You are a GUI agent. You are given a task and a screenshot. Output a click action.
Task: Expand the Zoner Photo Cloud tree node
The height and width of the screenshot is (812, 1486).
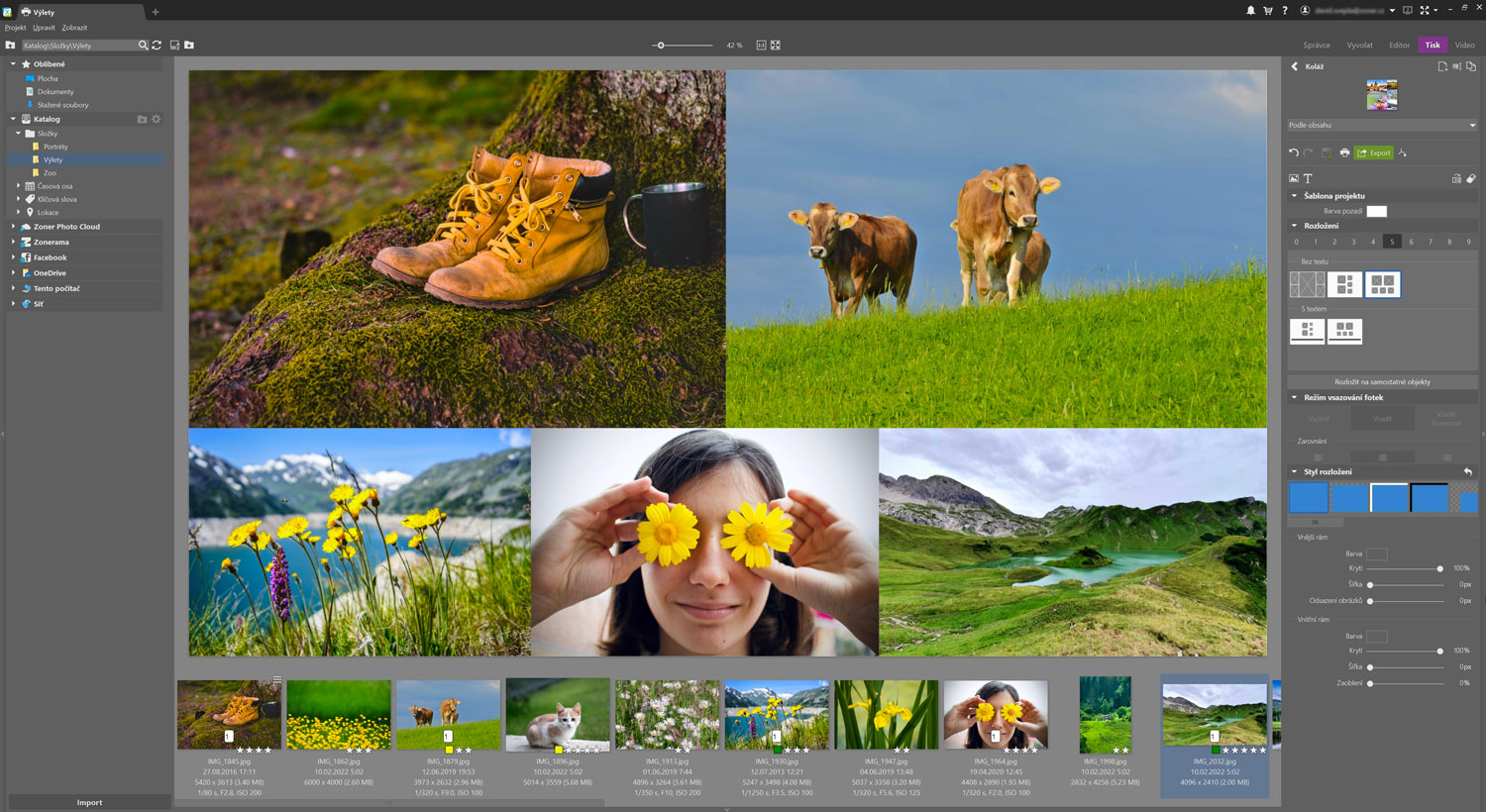click(x=13, y=227)
